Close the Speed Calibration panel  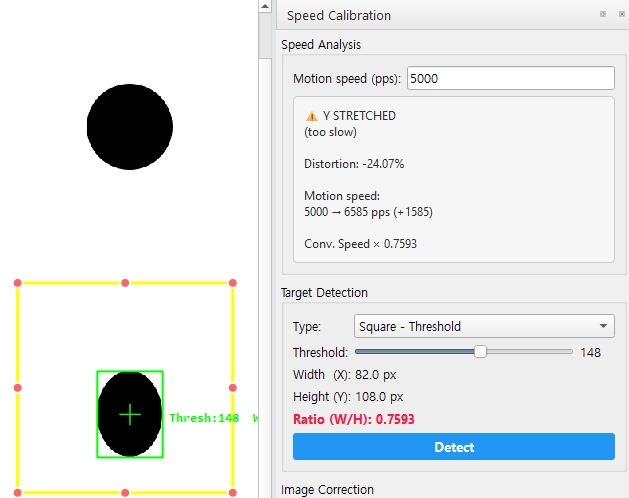pos(622,14)
